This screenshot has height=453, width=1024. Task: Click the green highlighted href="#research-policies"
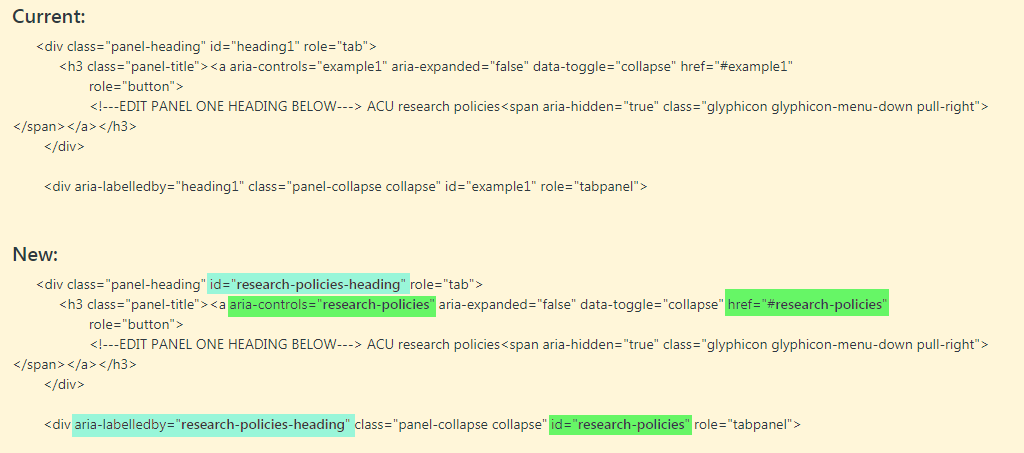pyautogui.click(x=807, y=305)
